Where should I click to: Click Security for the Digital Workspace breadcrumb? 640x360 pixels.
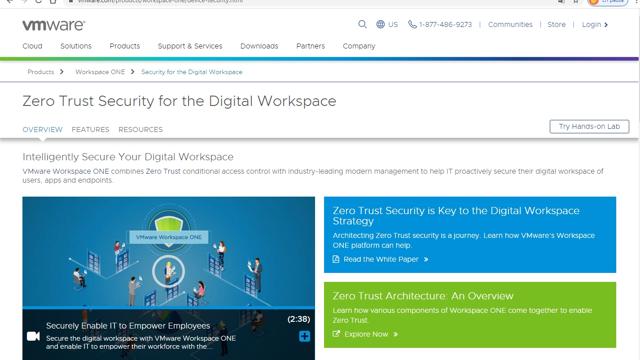tap(192, 72)
